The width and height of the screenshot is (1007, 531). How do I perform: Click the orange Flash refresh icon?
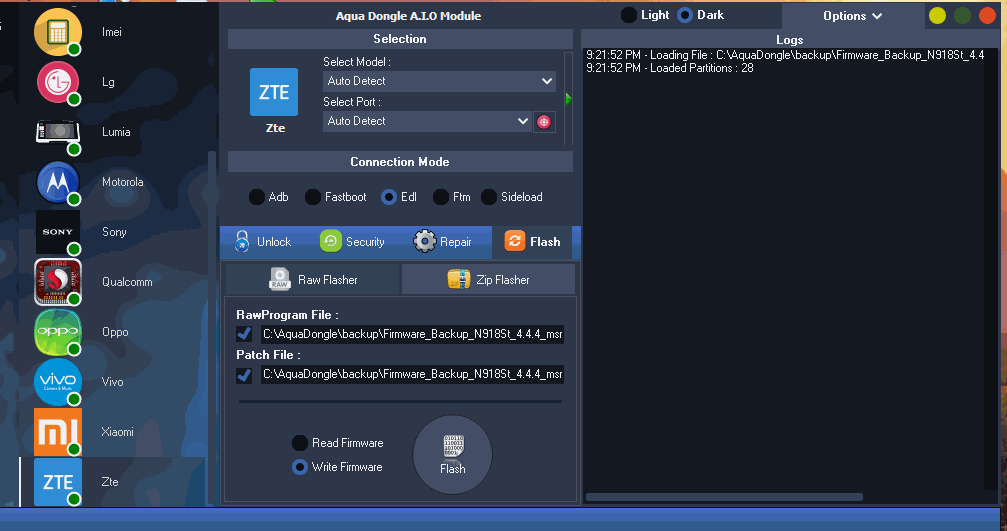pyautogui.click(x=514, y=241)
